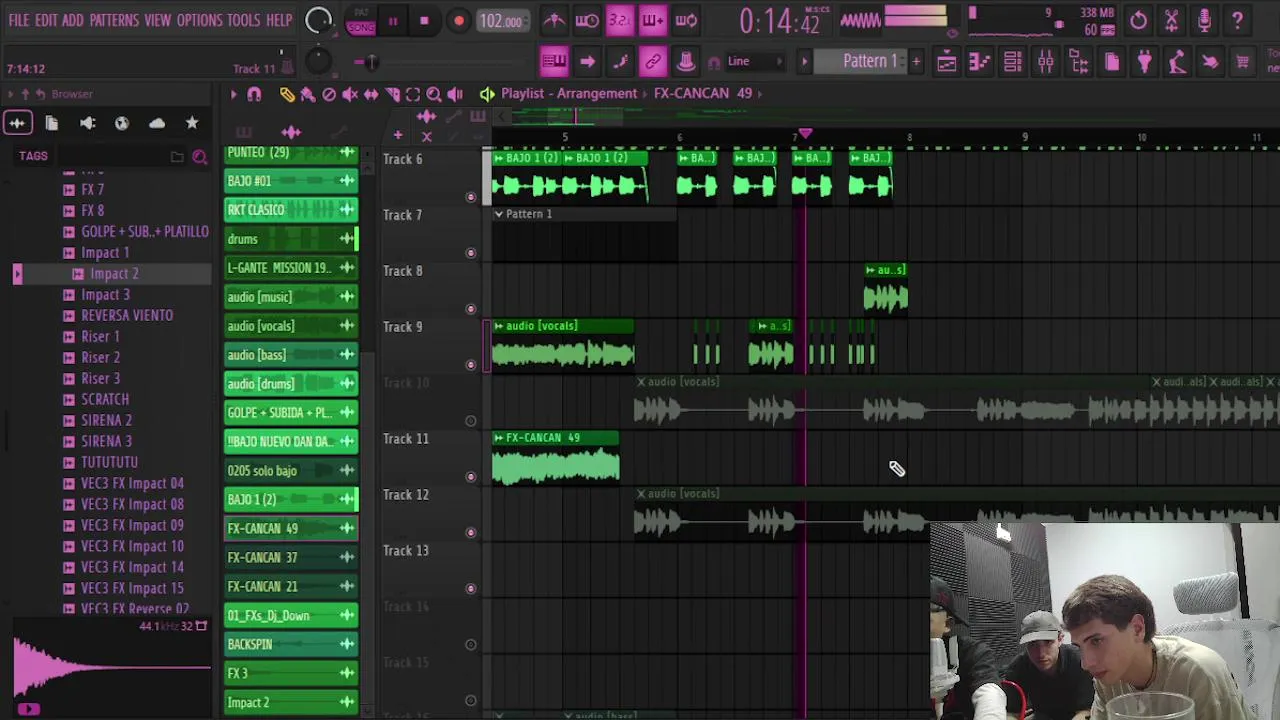Stop playback with the stop button
The image size is (1280, 720).
point(424,21)
